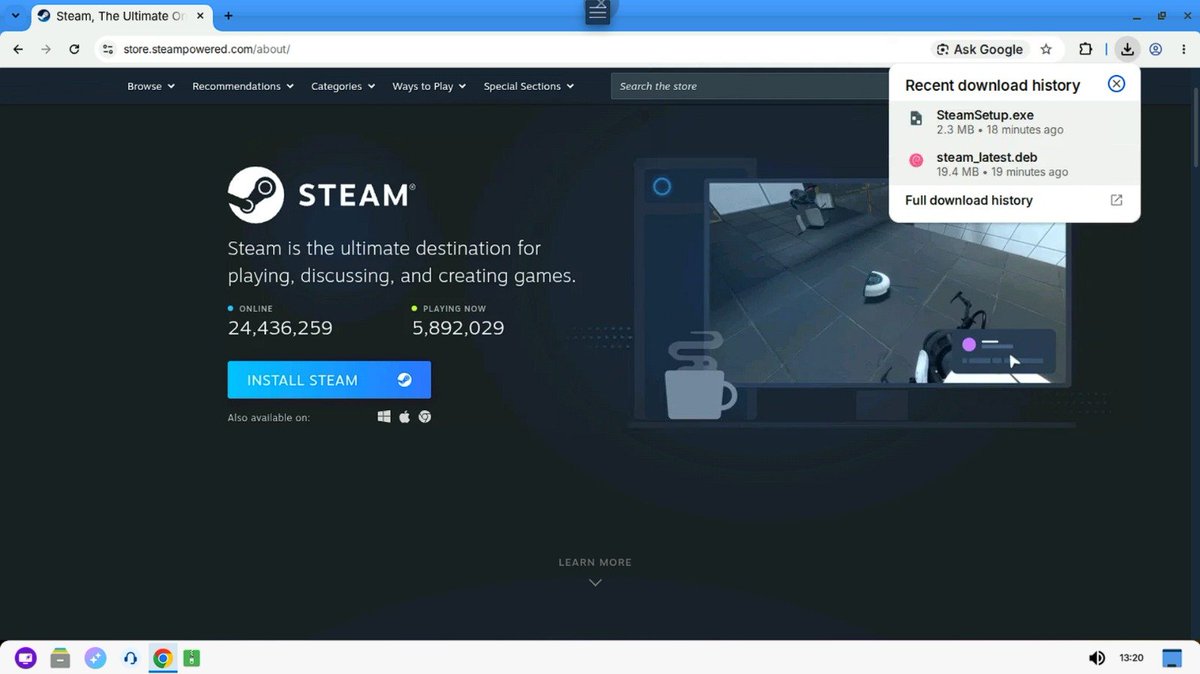Open the Categories dropdown

click(x=343, y=86)
